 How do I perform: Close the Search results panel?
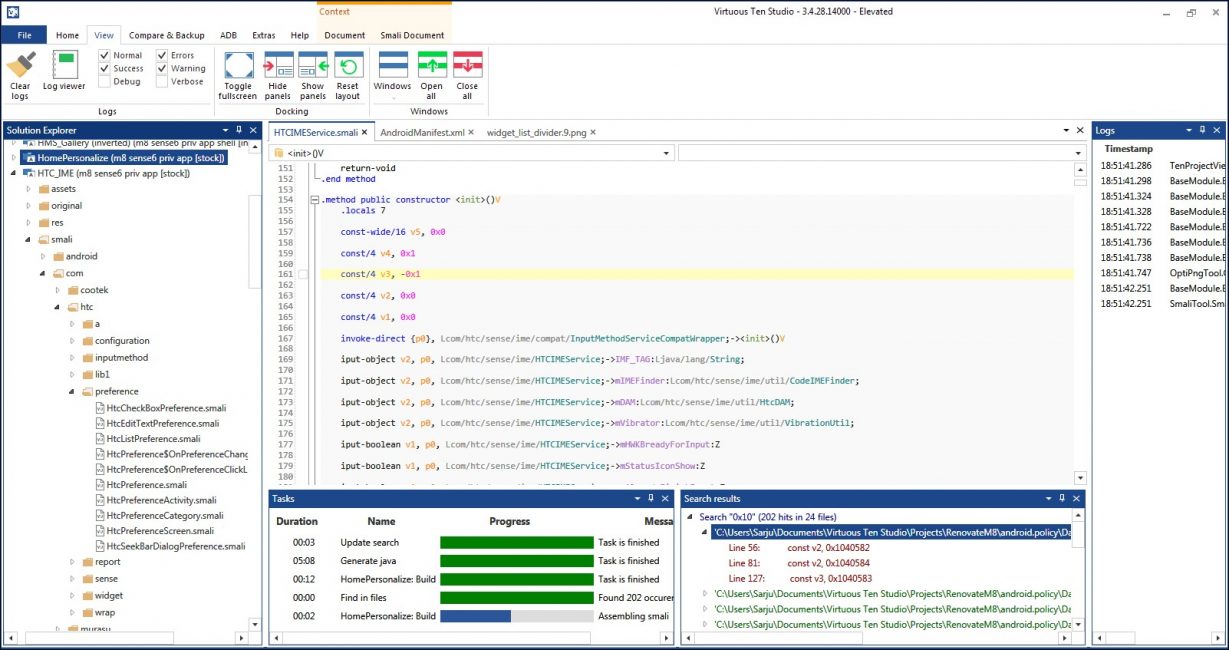(x=1076, y=498)
